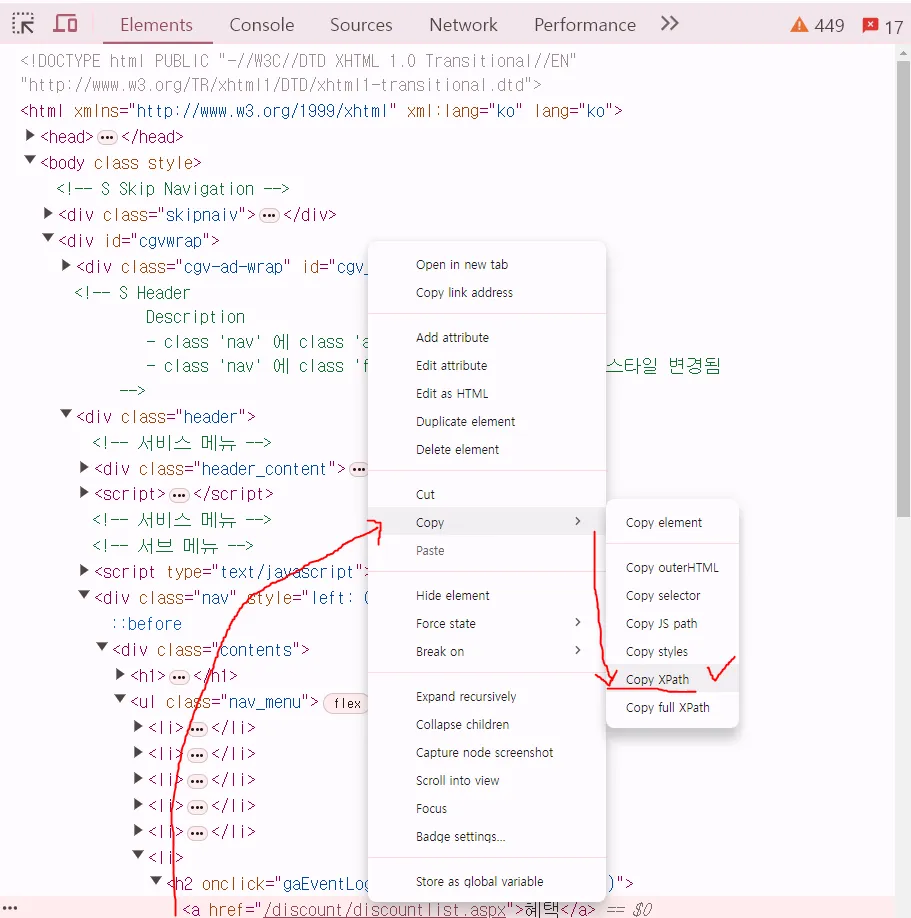This screenshot has height=918, width=911.
Task: Click the 17 errors indicator
Action: pos(883,26)
